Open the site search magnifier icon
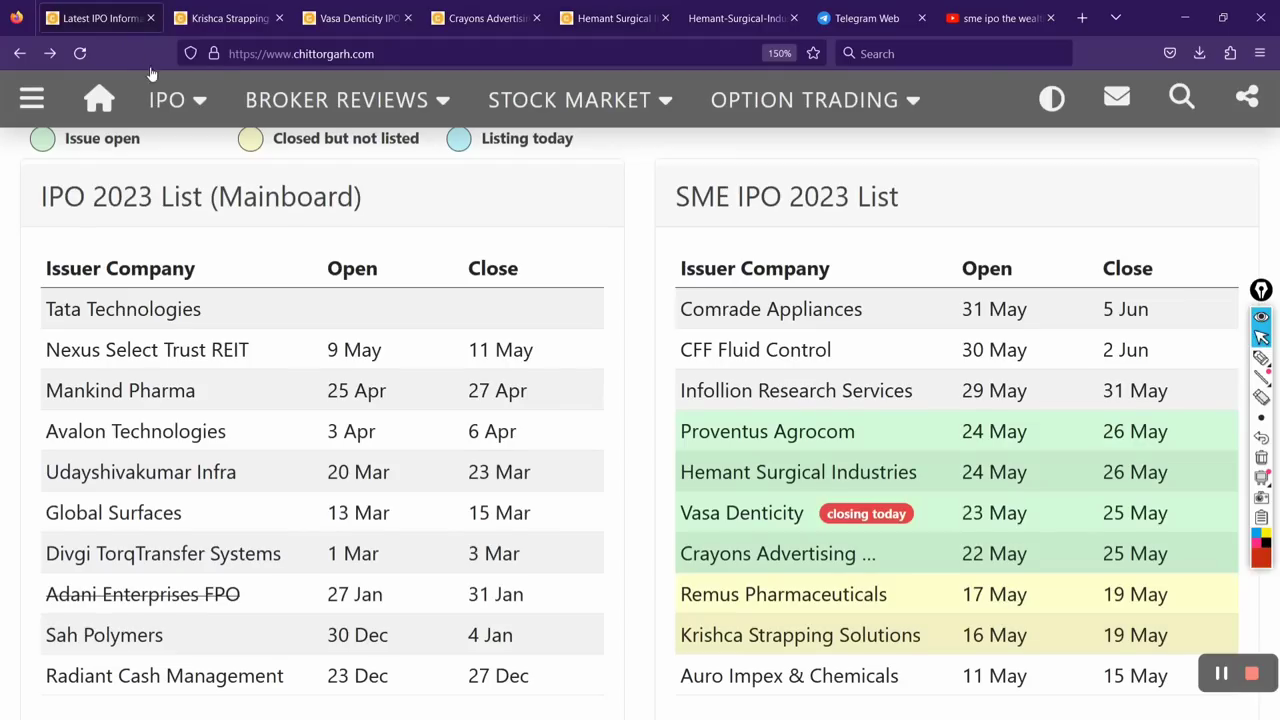Image resolution: width=1280 pixels, height=720 pixels. (1181, 97)
